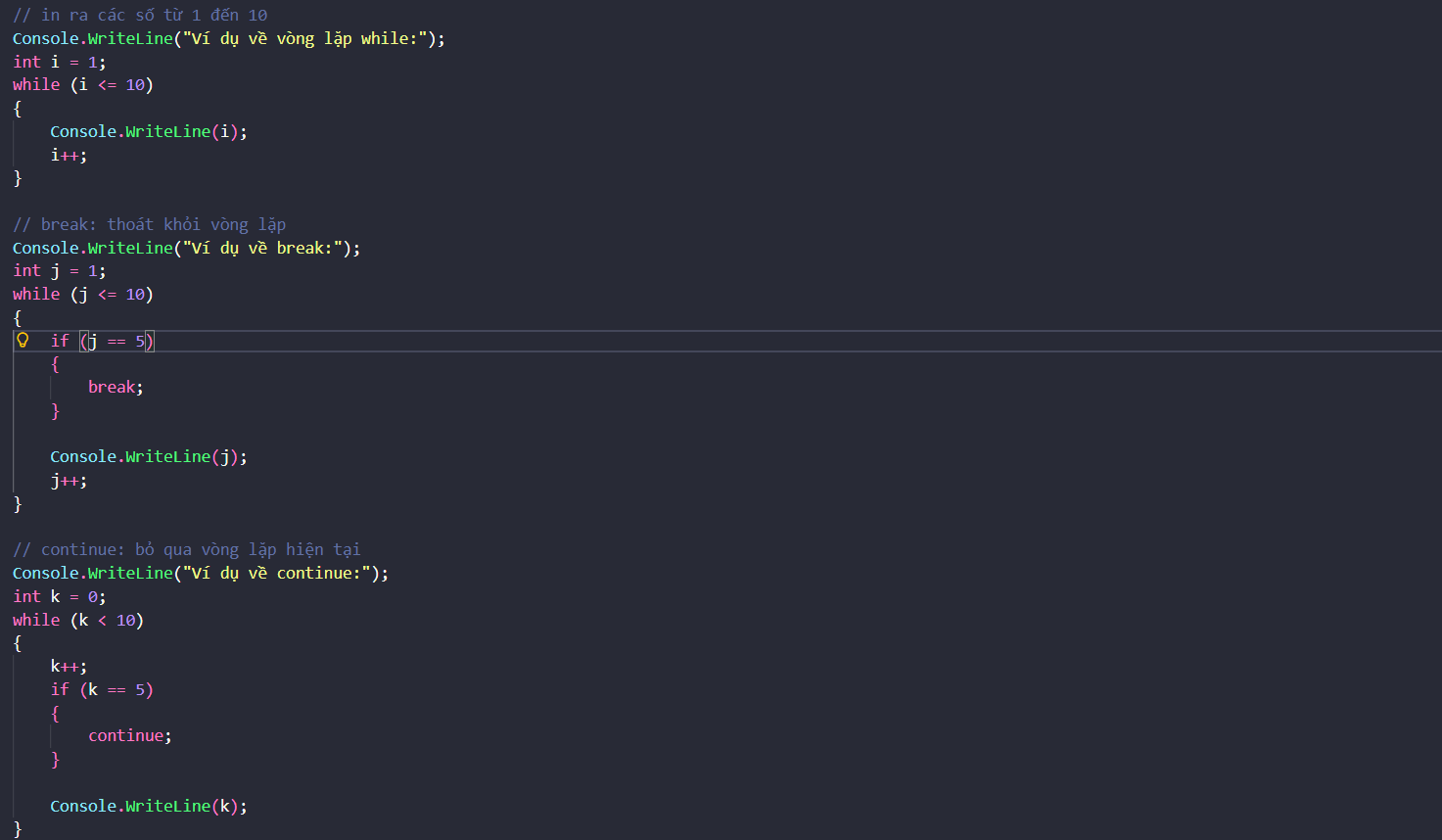
Task: Click the lightbulb quick actions icon
Action: pos(23,341)
